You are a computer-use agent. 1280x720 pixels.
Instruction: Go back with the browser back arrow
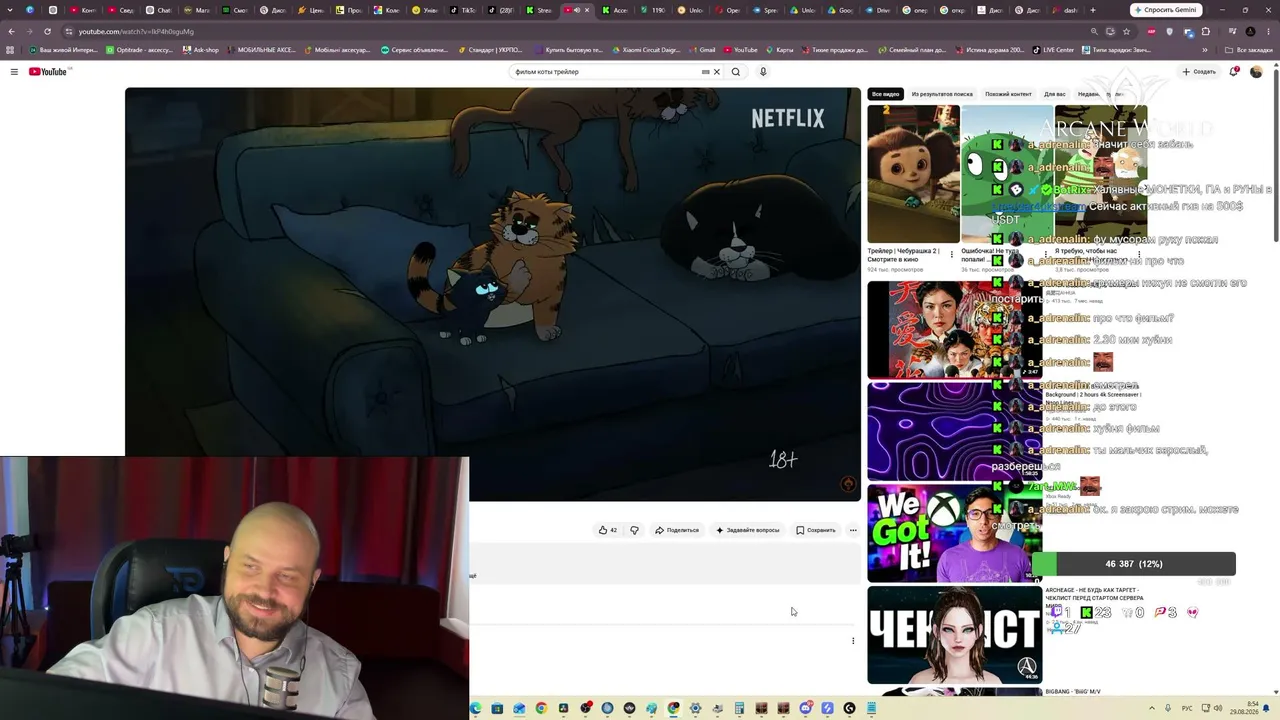11,32
